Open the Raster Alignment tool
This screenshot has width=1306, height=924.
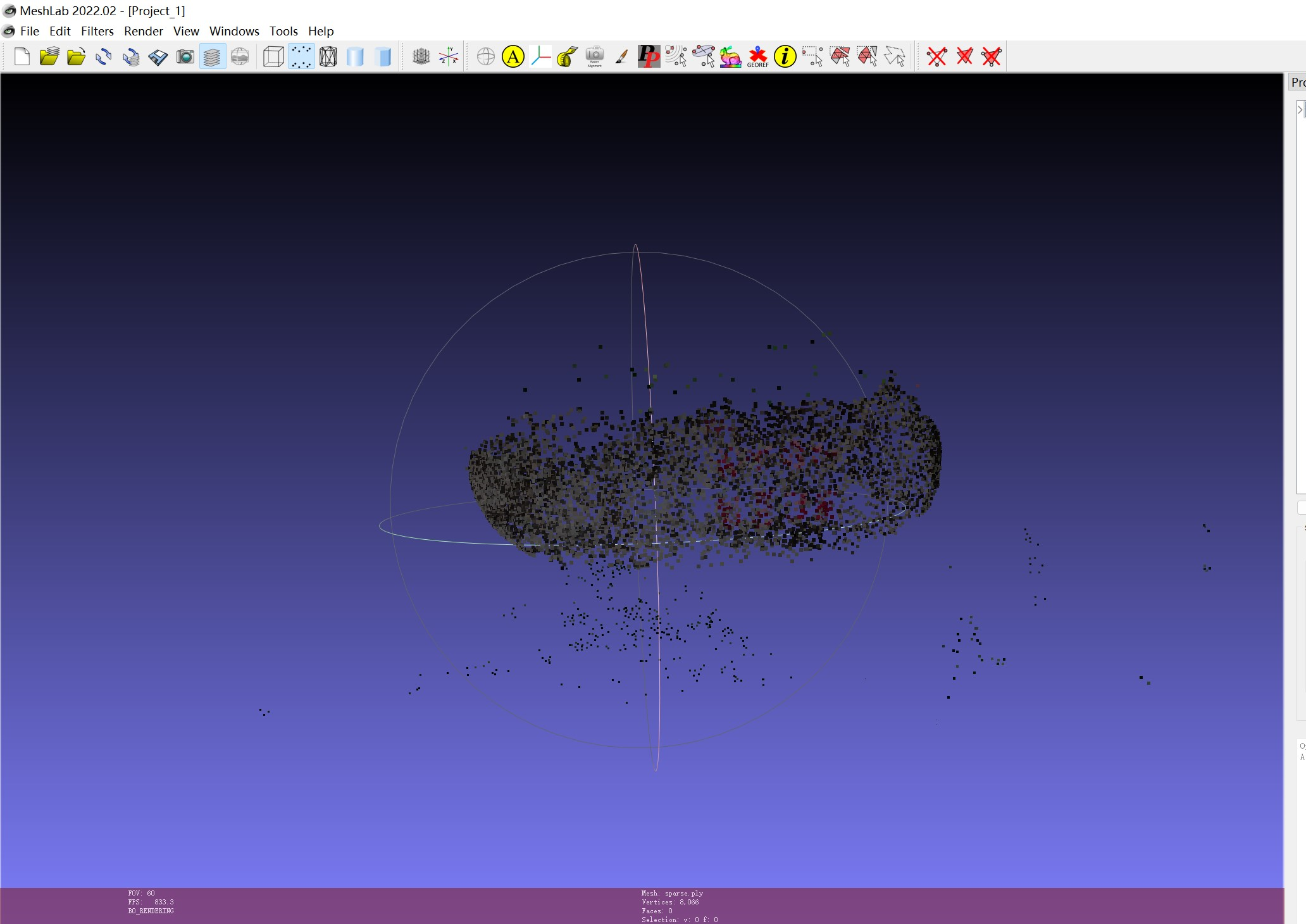595,56
